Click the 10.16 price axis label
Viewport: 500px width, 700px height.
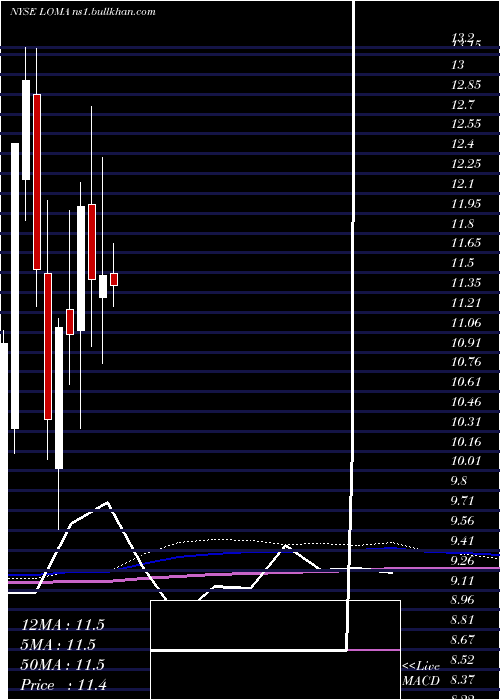466,442
